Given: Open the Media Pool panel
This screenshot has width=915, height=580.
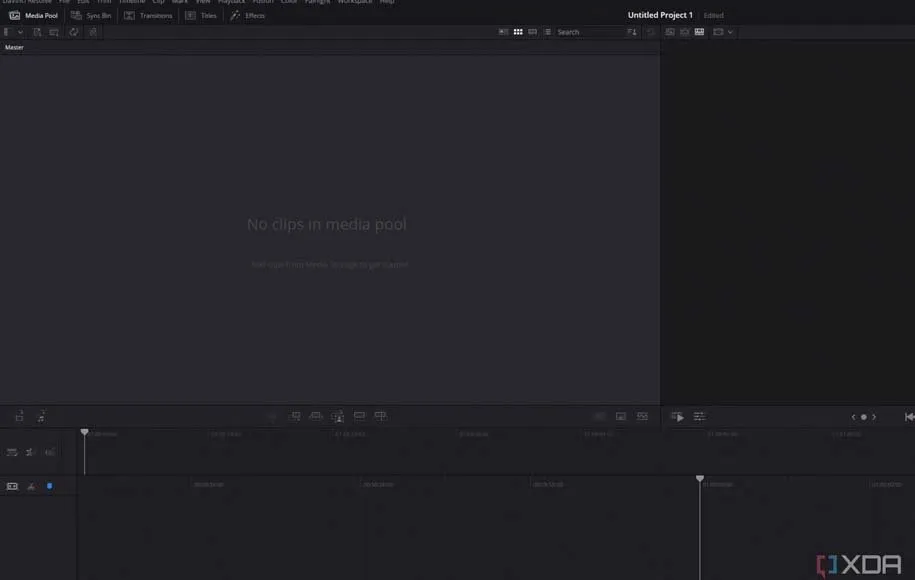Looking at the screenshot, I should click(x=34, y=16).
